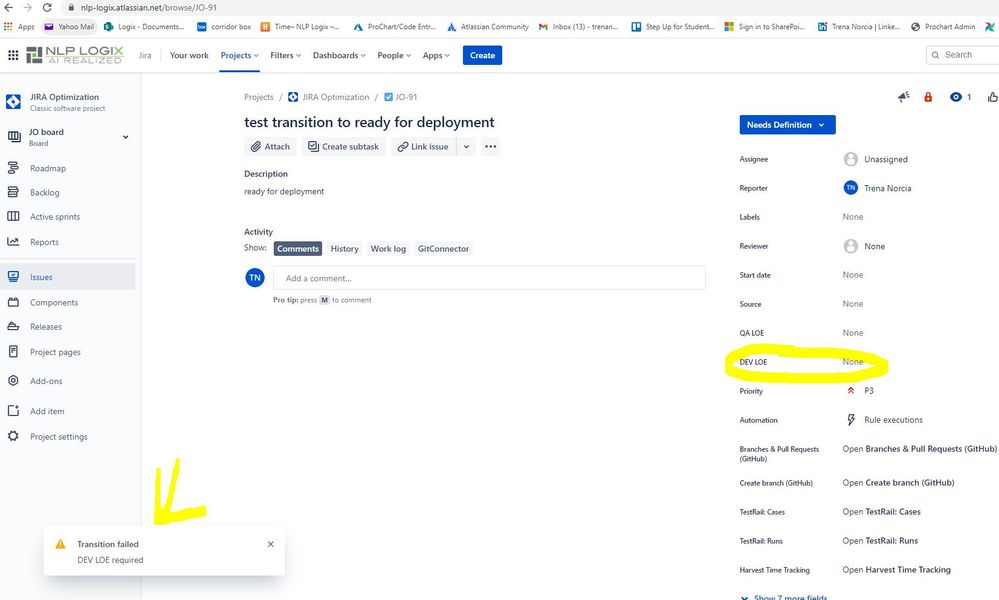Open Yahoo Mail bookmark
The image size is (999, 600).
[68, 27]
